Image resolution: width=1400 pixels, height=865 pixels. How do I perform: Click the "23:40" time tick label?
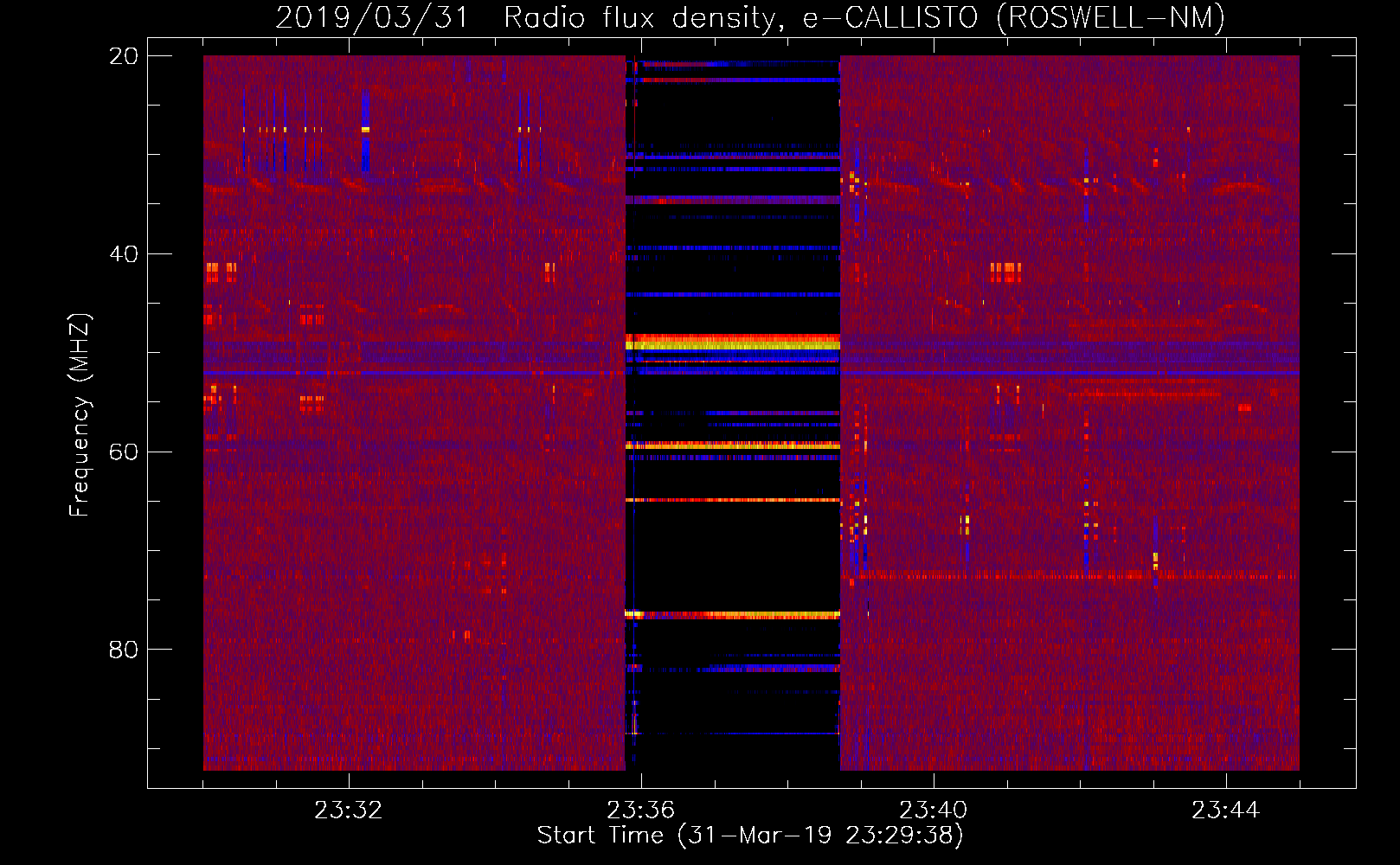click(933, 811)
